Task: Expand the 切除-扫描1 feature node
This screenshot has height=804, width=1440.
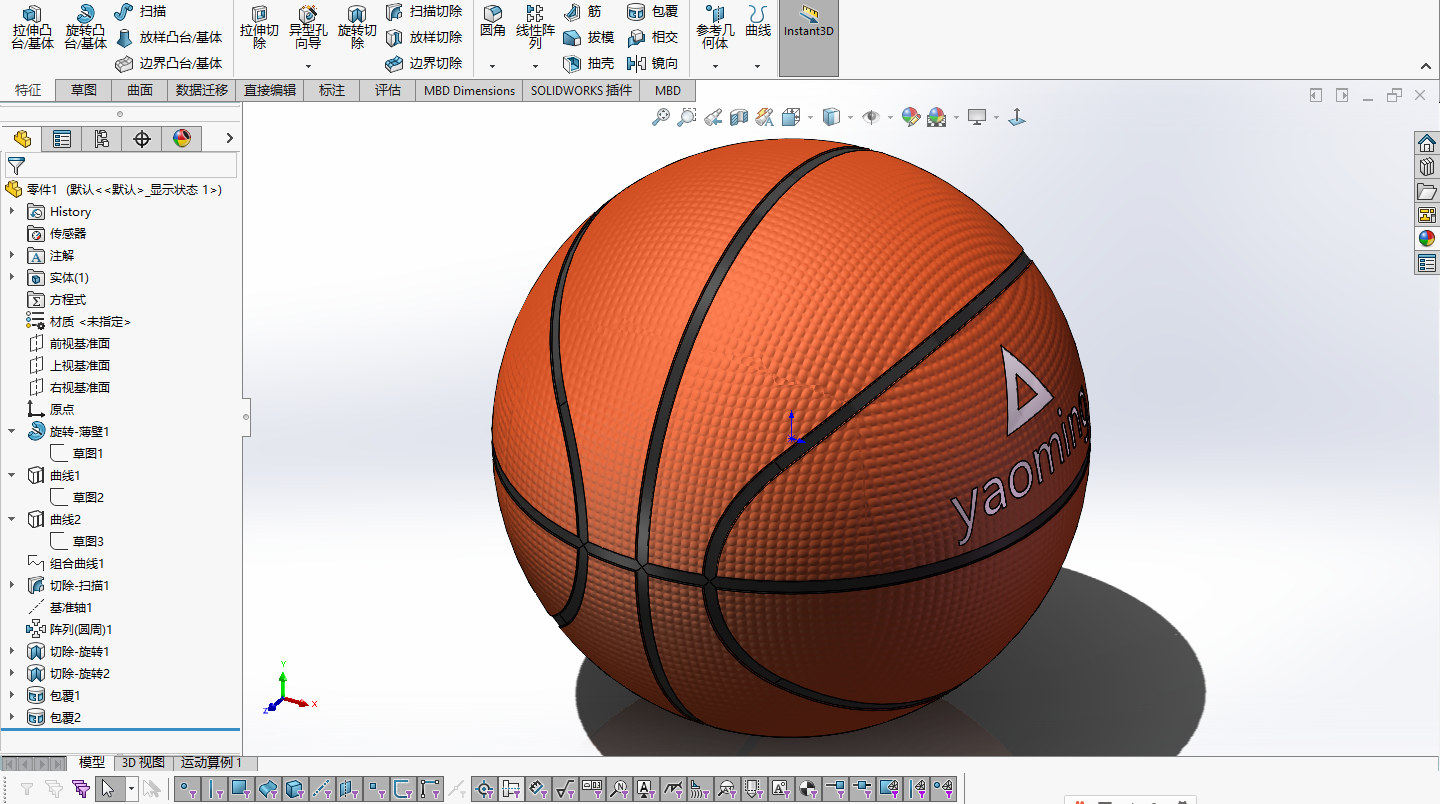Action: [x=12, y=585]
